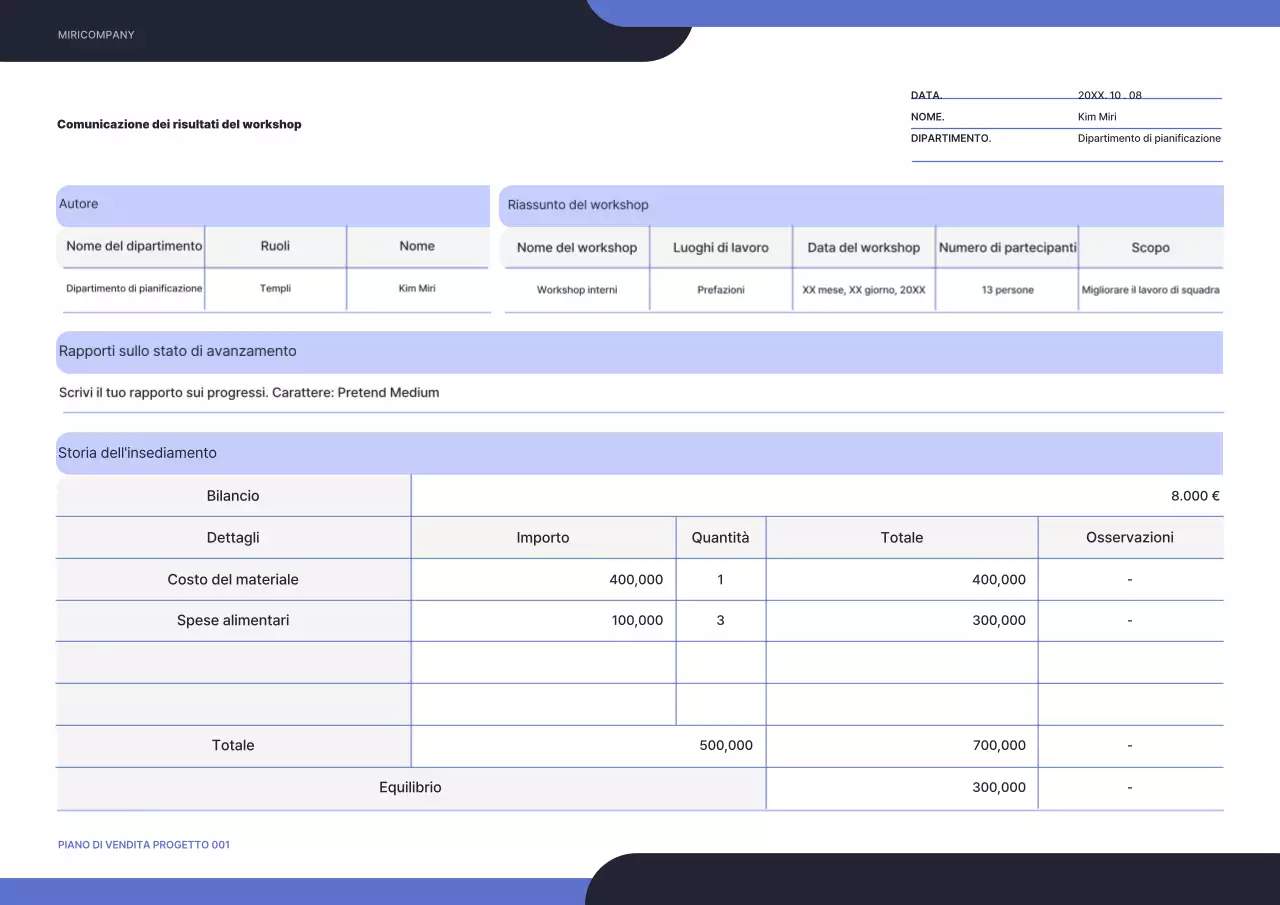
Task: Select the Bilancio amount 8.000 €
Action: click(1196, 495)
